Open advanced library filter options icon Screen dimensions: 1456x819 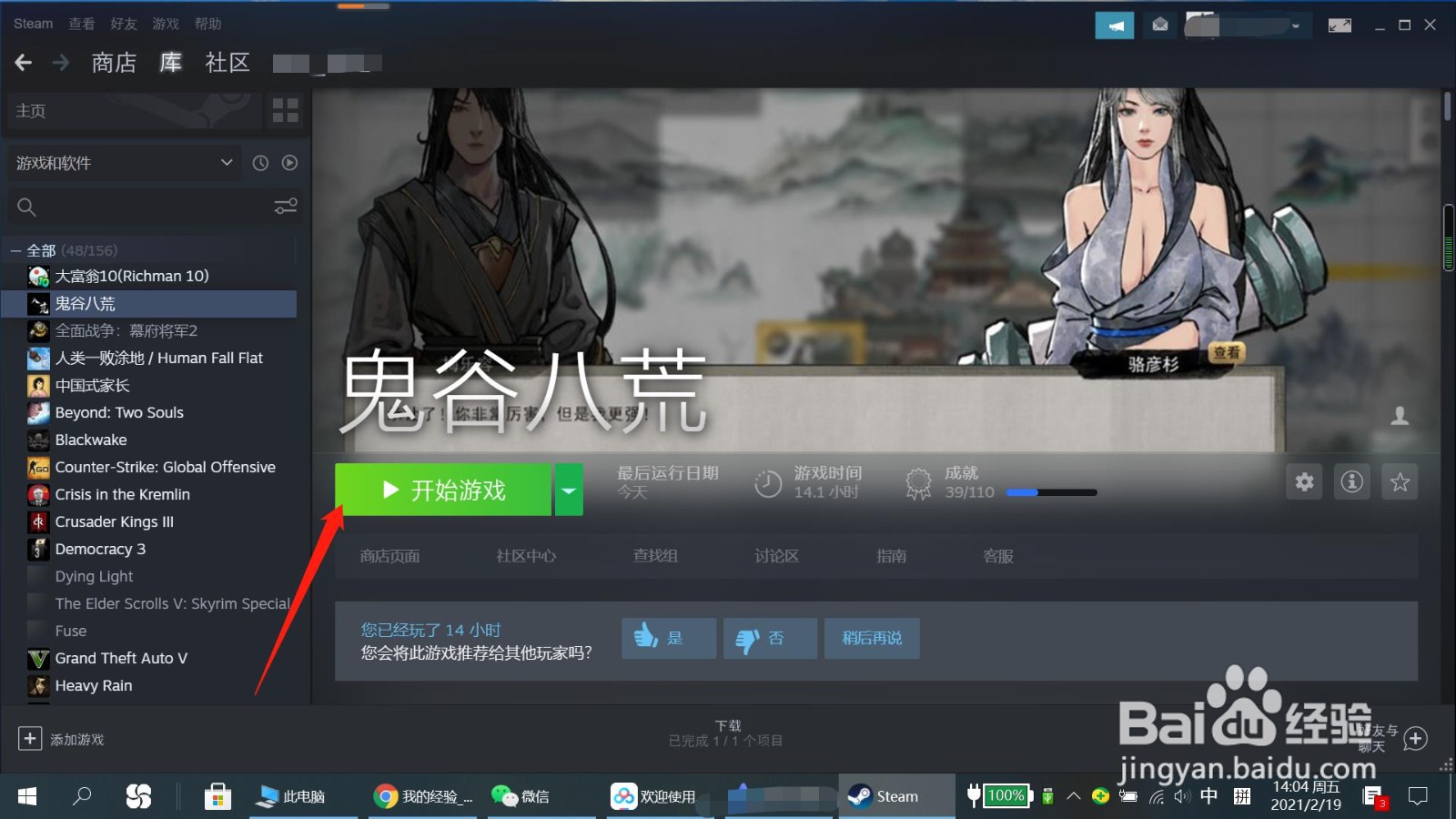pyautogui.click(x=286, y=207)
